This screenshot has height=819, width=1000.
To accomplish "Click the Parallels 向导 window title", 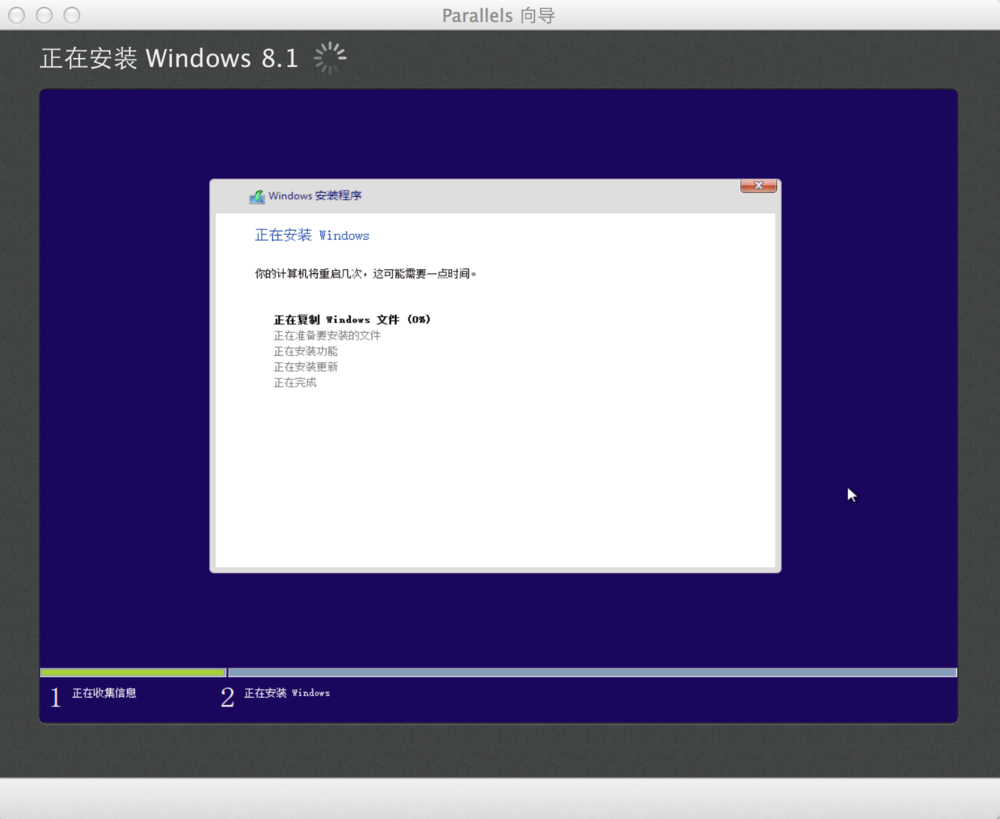I will [x=499, y=15].
